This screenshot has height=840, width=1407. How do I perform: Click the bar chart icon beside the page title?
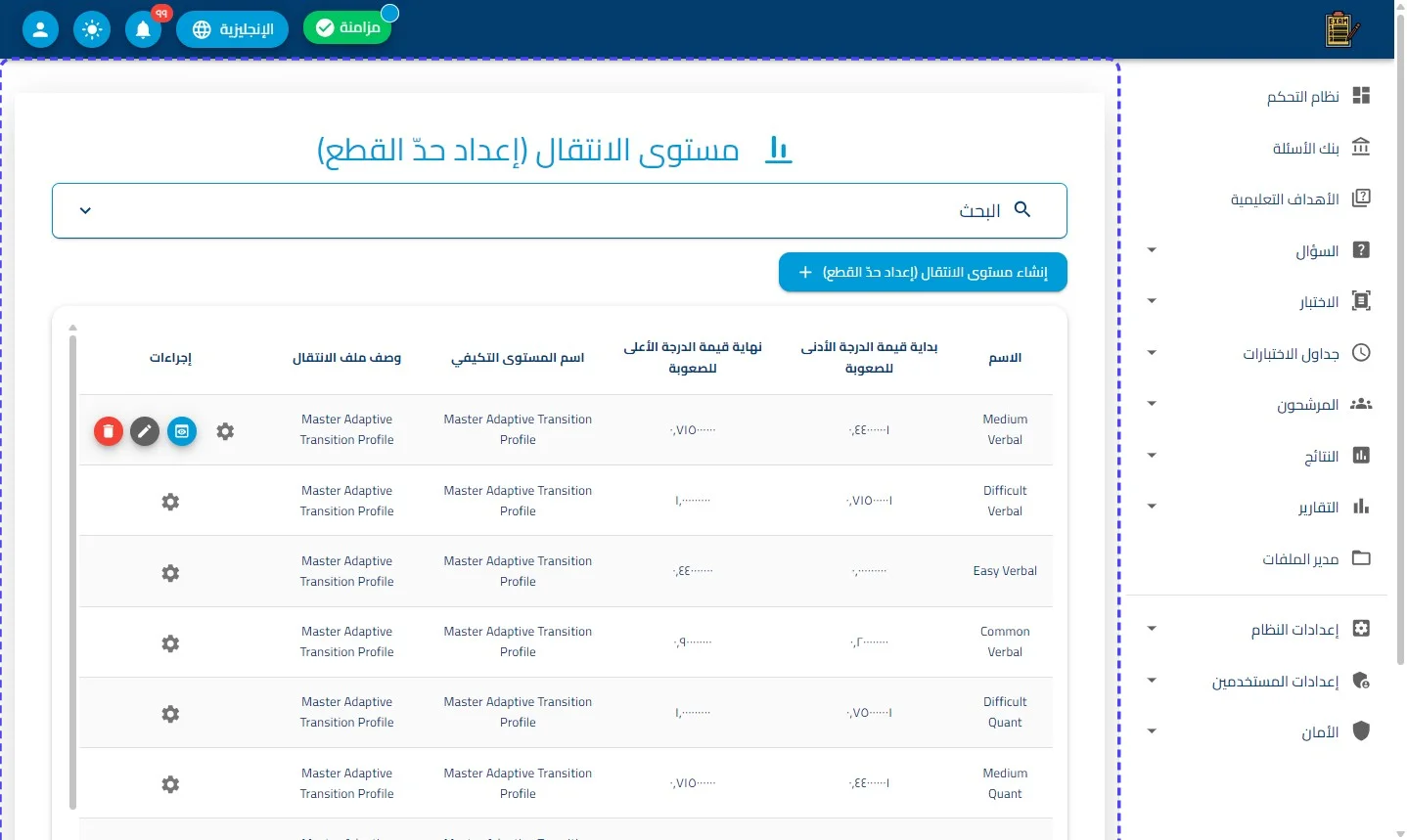(x=778, y=150)
